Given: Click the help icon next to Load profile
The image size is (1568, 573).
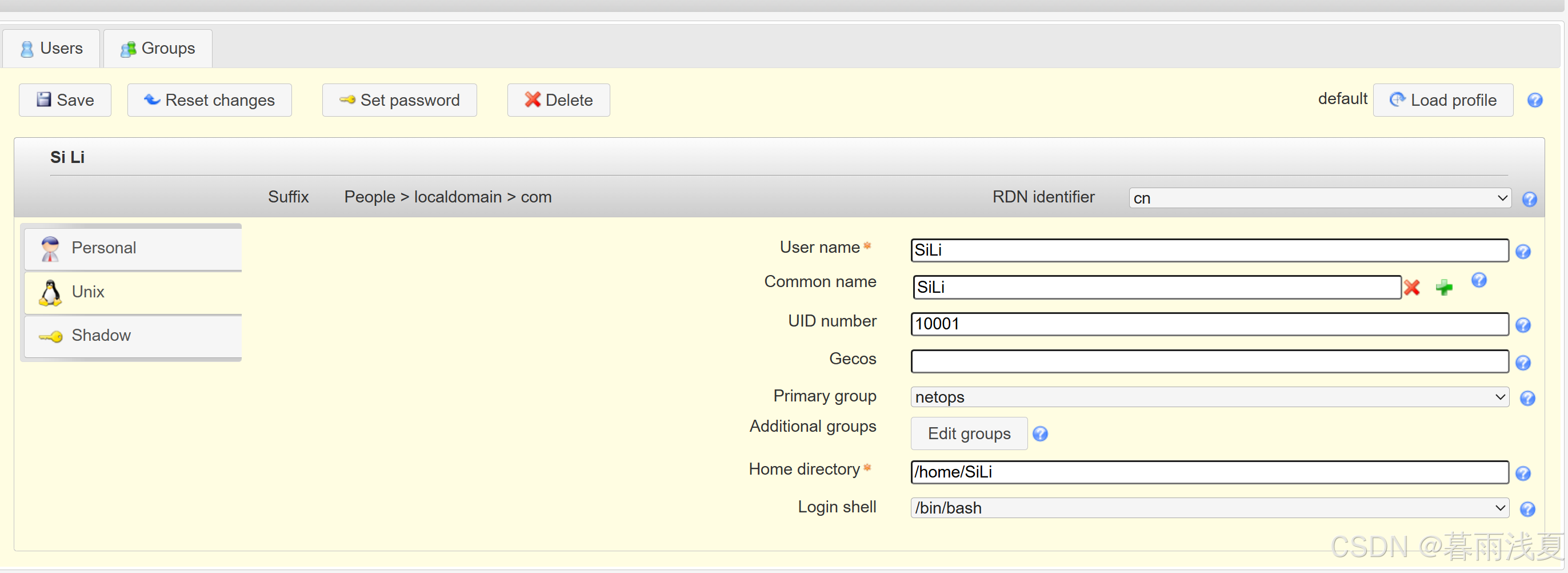Looking at the screenshot, I should click(1534, 100).
